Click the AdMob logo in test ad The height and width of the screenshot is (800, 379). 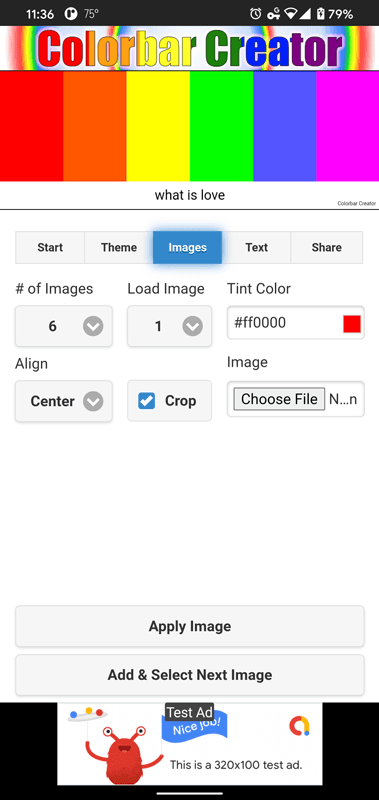coord(299,726)
